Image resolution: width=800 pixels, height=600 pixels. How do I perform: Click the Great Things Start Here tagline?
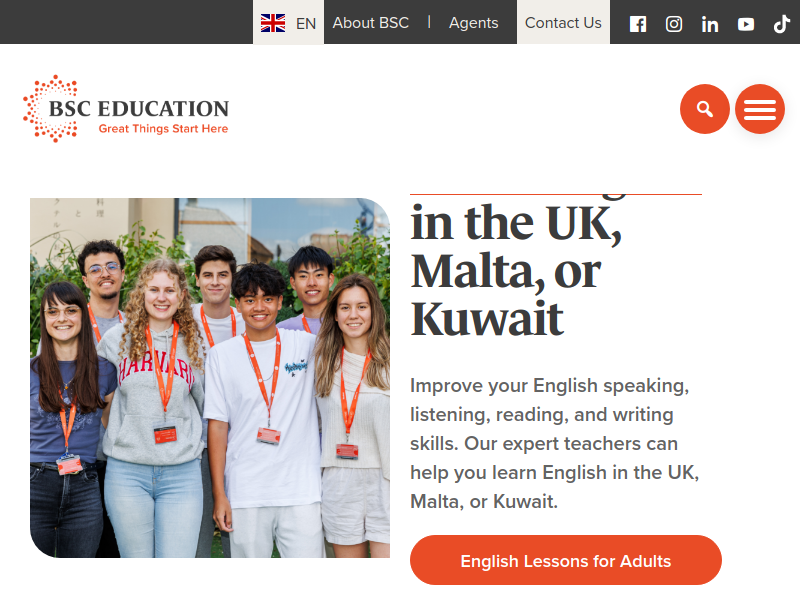pos(163,129)
